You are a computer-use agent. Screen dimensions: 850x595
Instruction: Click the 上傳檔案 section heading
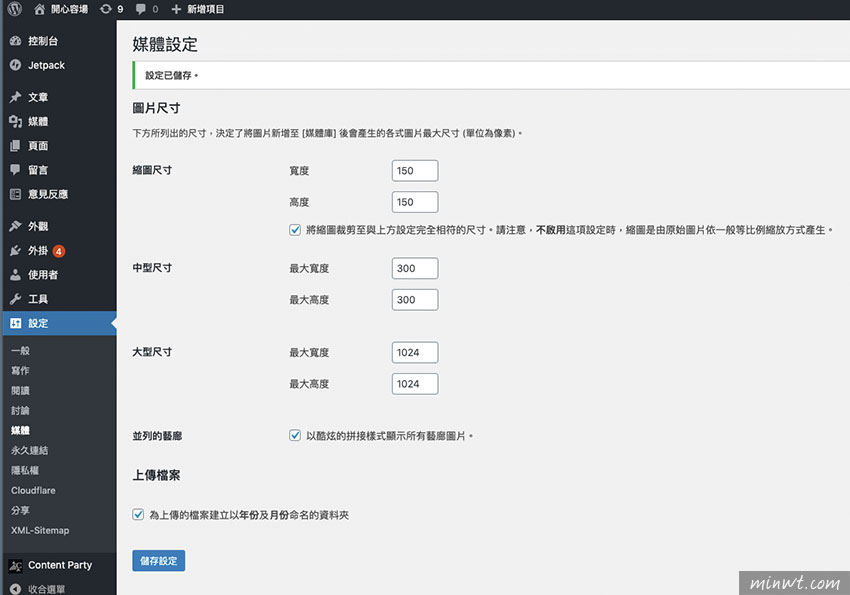pos(156,475)
